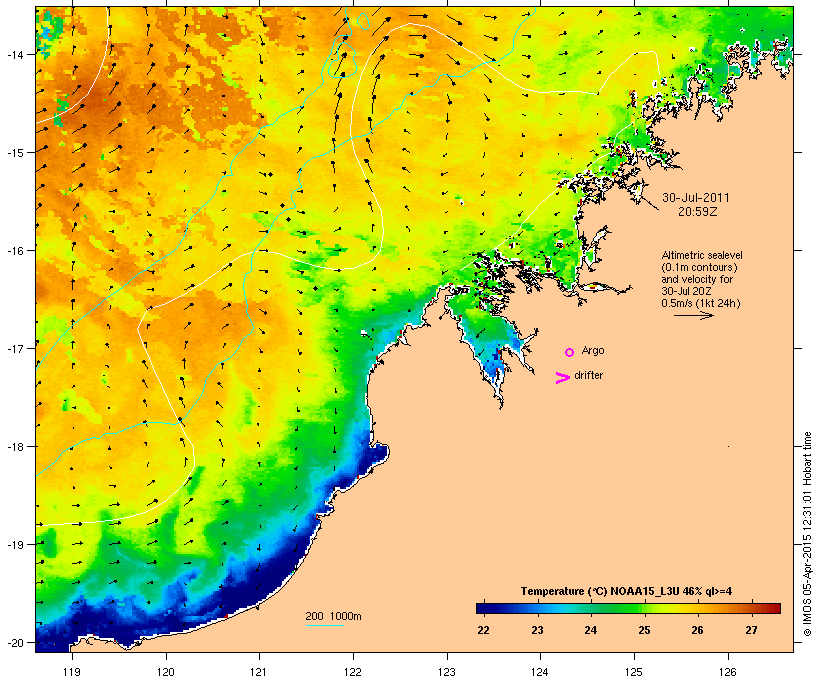Viewport: 820px width, 680px height.
Task: Click the latitude axis label -15
Action: (x=15, y=152)
